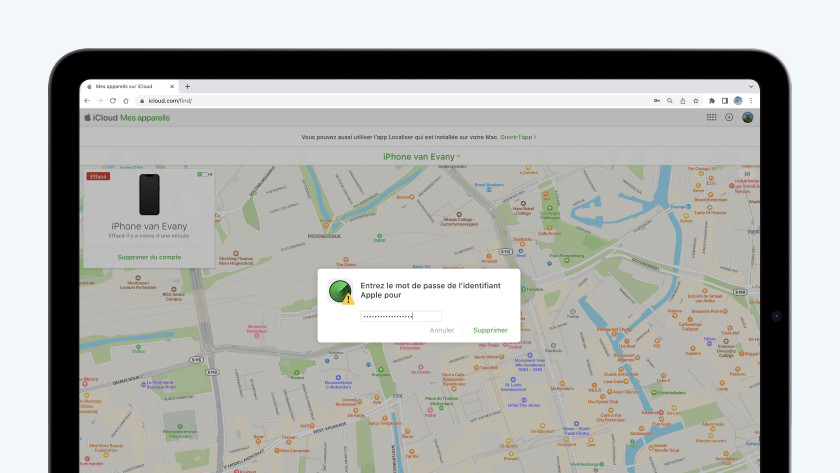View site info via the lock icon

142,101
